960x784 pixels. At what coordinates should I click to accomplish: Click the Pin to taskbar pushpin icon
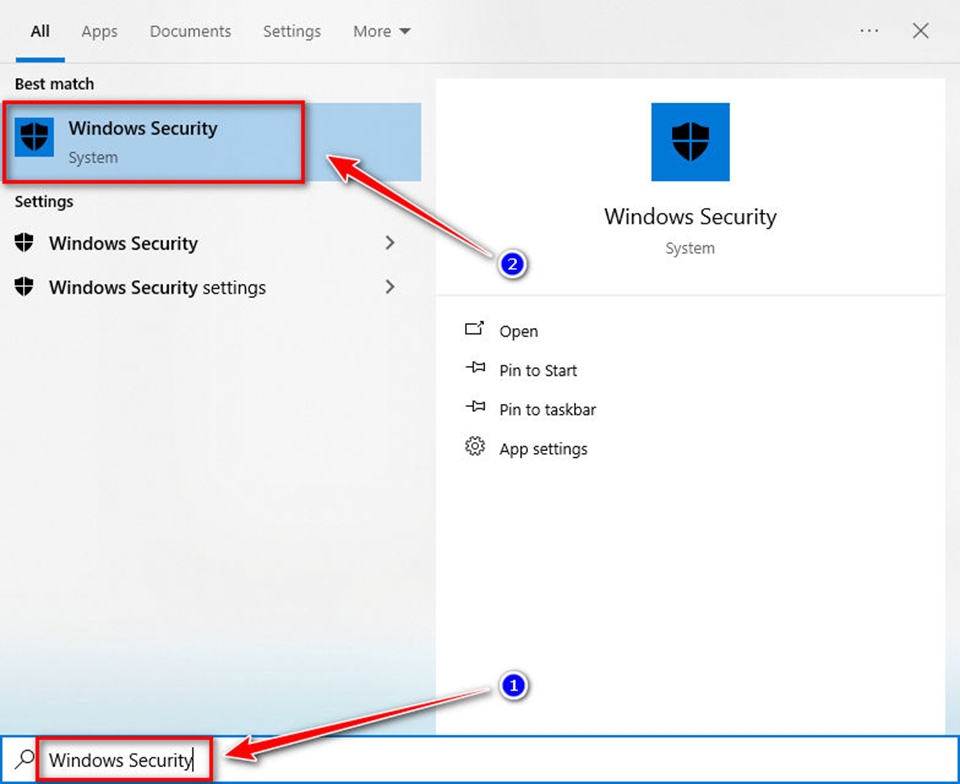(x=475, y=409)
